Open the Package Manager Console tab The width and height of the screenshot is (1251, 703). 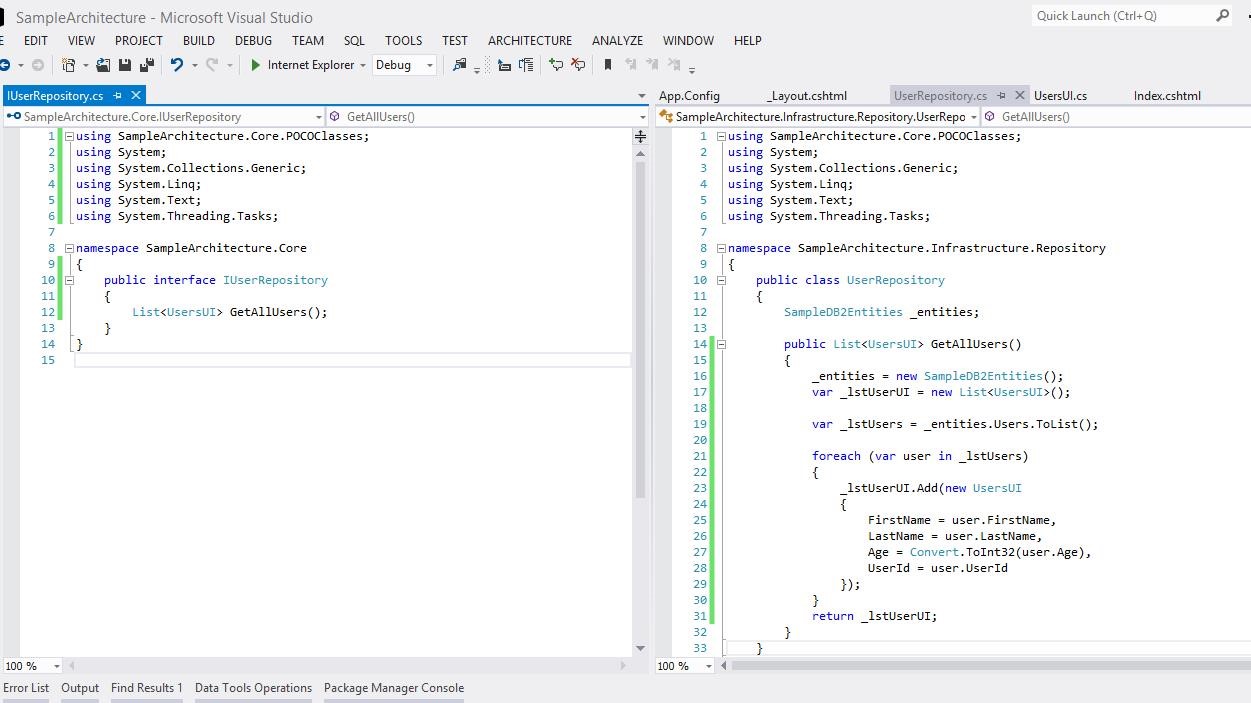point(394,688)
